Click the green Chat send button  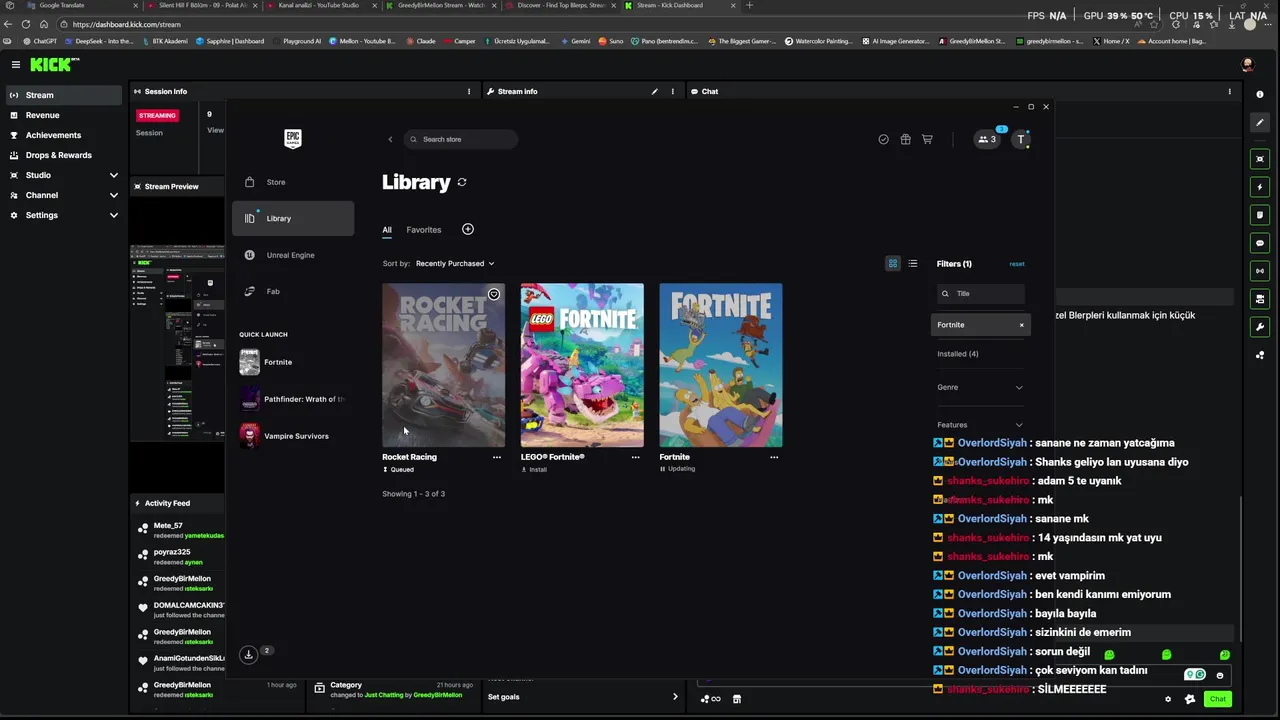(1217, 699)
